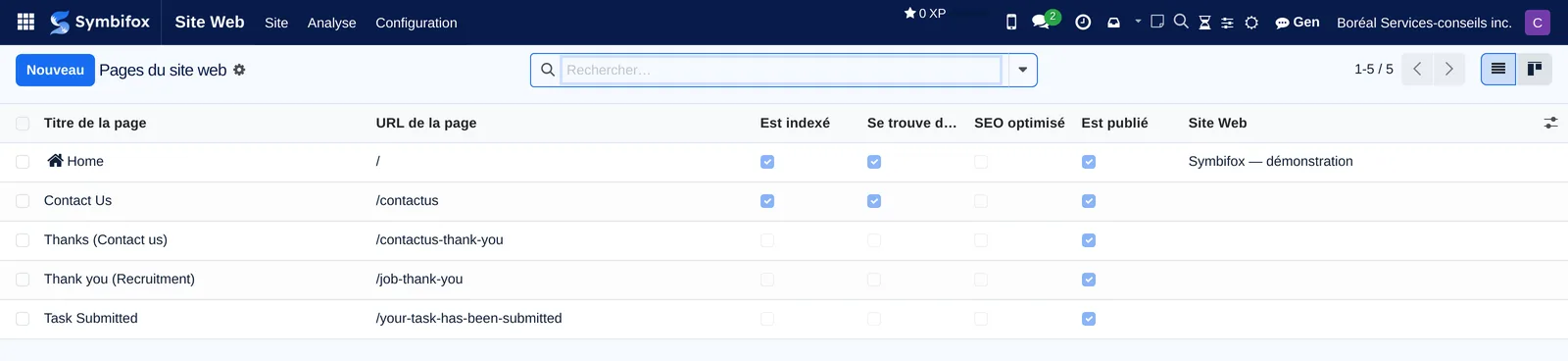
Task: Click the /contactus URL cell
Action: (x=407, y=200)
